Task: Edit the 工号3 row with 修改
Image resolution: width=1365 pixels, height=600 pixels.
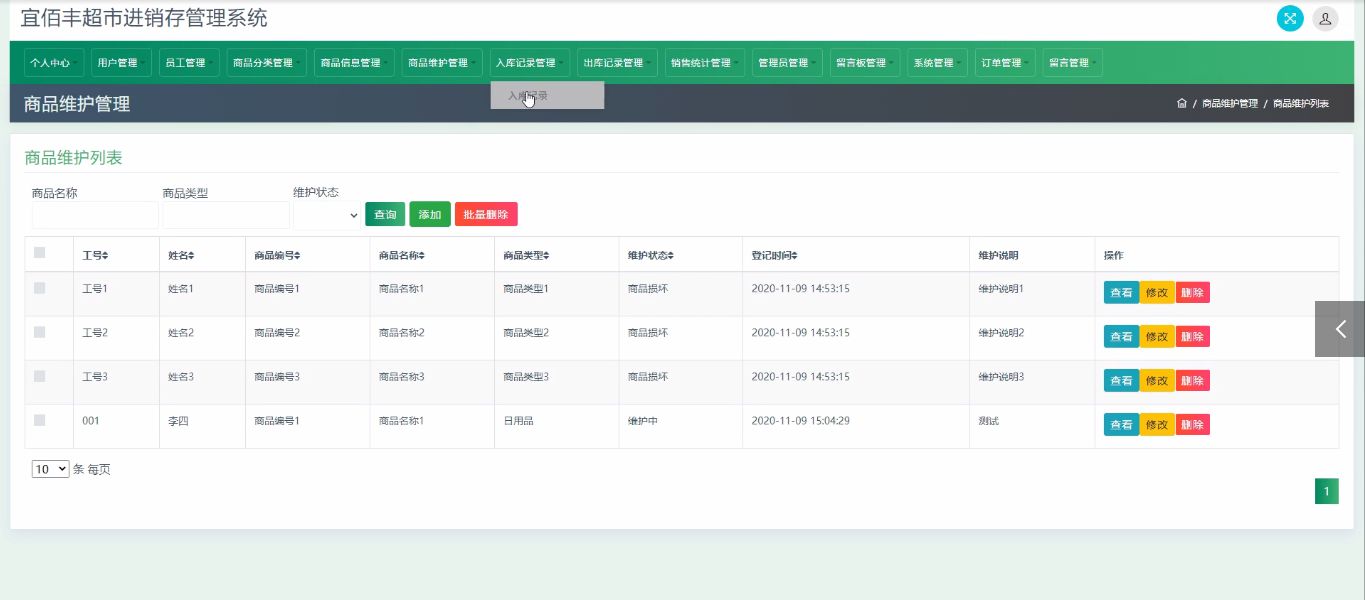Action: [x=1157, y=381]
